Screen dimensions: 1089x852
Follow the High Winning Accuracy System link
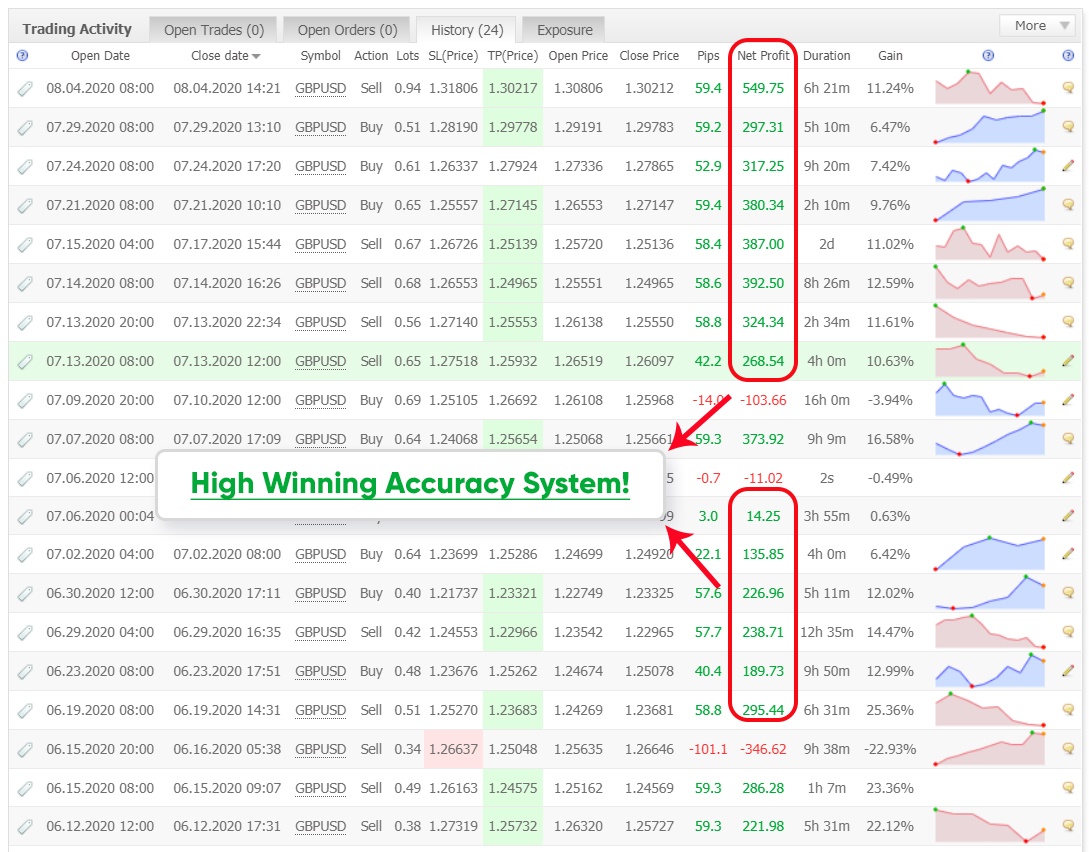click(x=410, y=484)
